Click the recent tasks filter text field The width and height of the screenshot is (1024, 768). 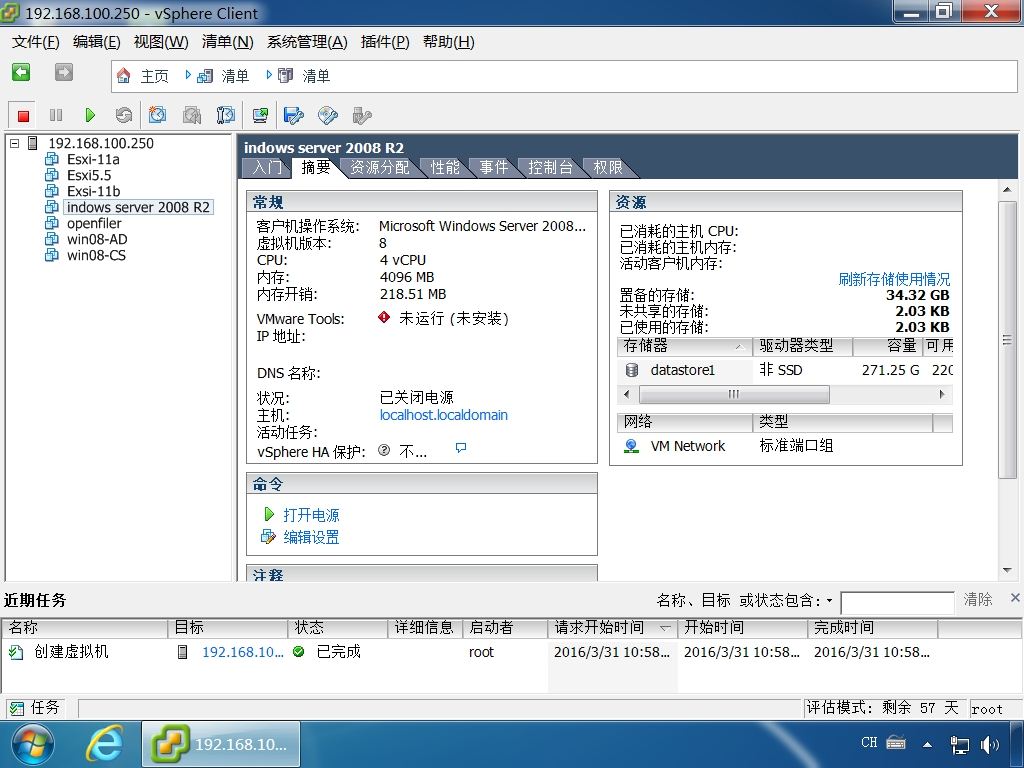click(897, 602)
